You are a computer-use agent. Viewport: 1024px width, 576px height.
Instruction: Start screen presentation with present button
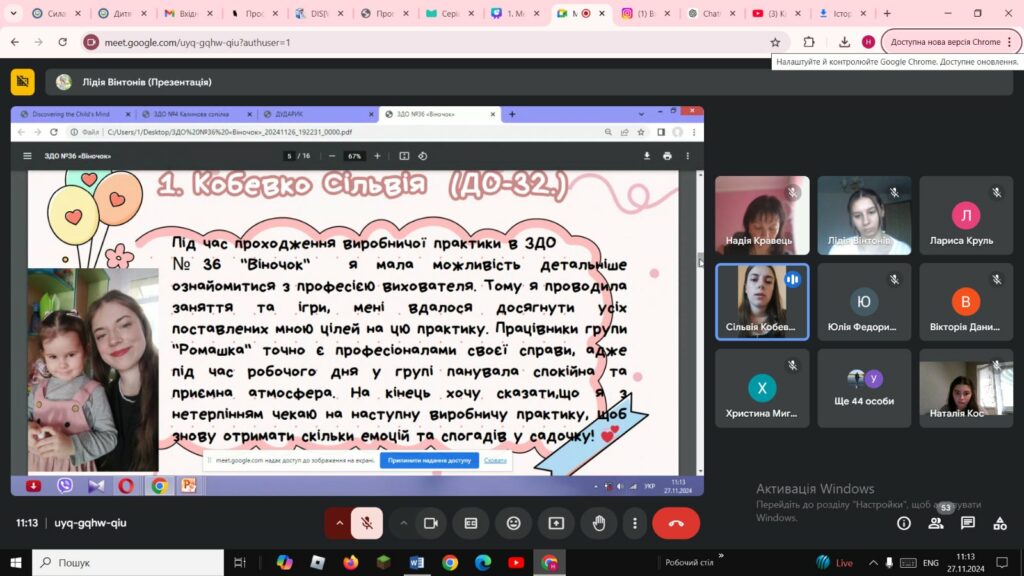(556, 523)
